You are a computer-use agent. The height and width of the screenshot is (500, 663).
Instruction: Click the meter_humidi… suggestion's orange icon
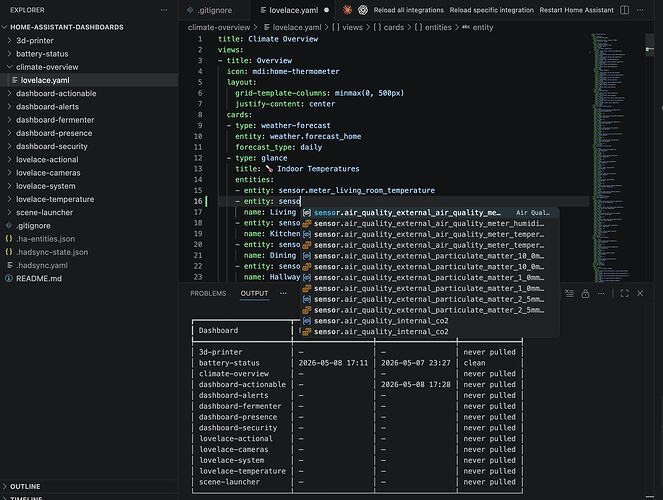(307, 224)
